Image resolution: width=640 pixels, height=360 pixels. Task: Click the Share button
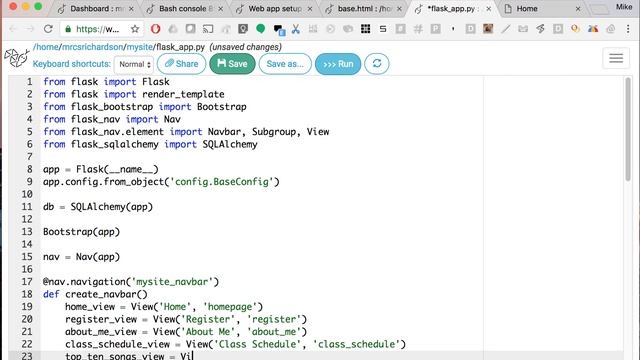(x=182, y=64)
